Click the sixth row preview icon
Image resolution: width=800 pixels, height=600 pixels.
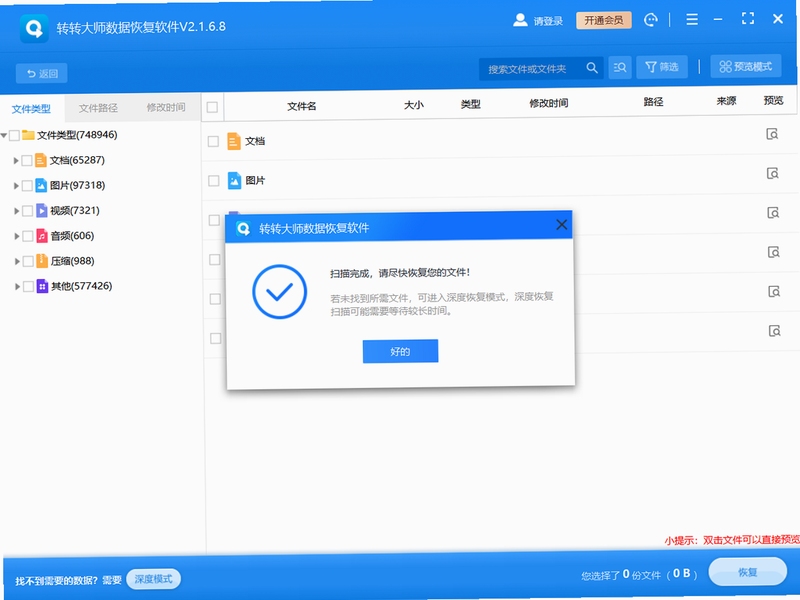(x=774, y=331)
